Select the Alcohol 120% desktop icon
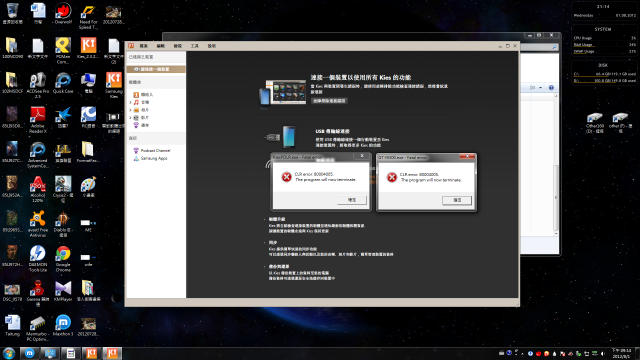The image size is (640, 360). pyautogui.click(x=38, y=189)
